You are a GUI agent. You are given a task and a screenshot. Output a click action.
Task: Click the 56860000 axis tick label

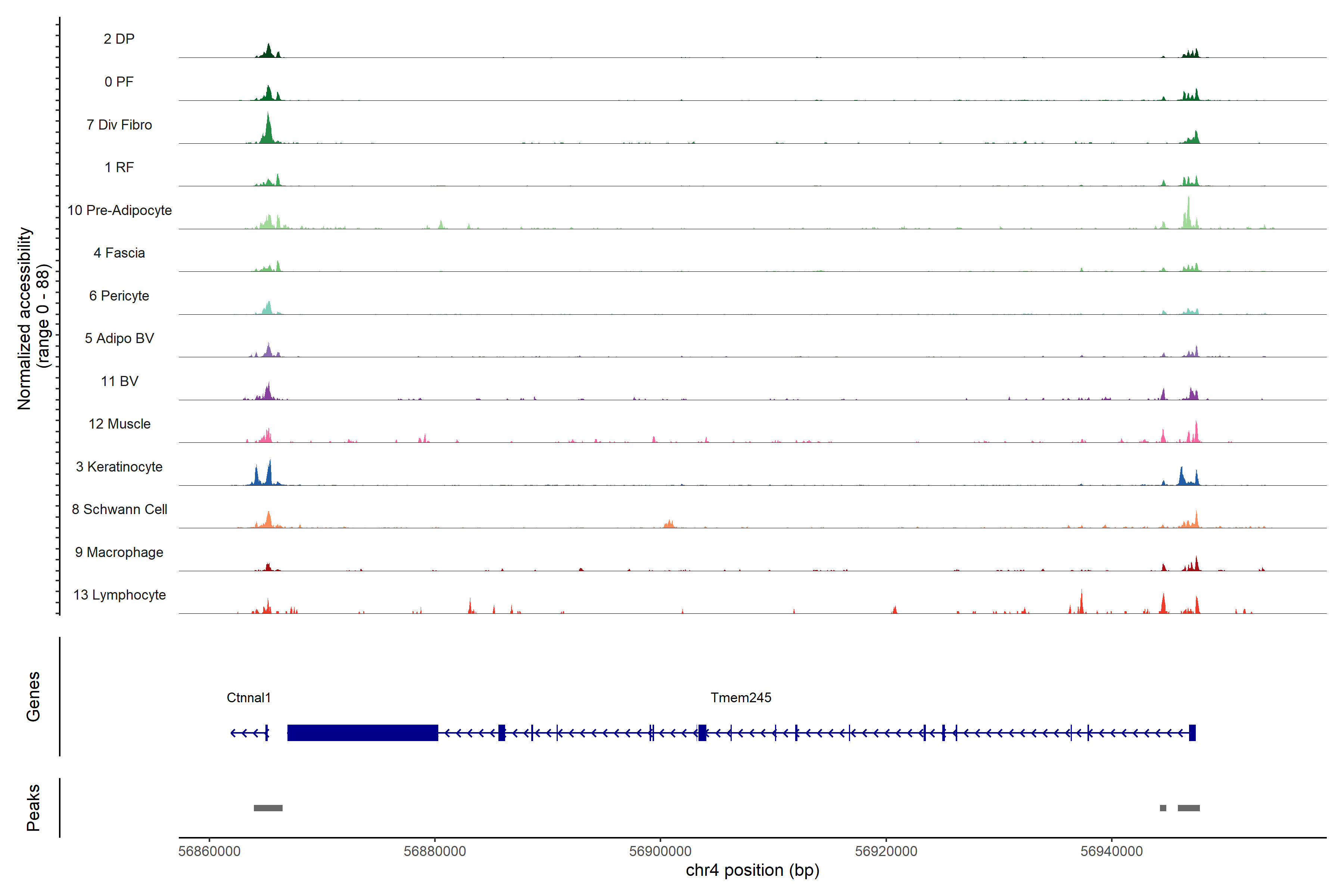(x=209, y=852)
